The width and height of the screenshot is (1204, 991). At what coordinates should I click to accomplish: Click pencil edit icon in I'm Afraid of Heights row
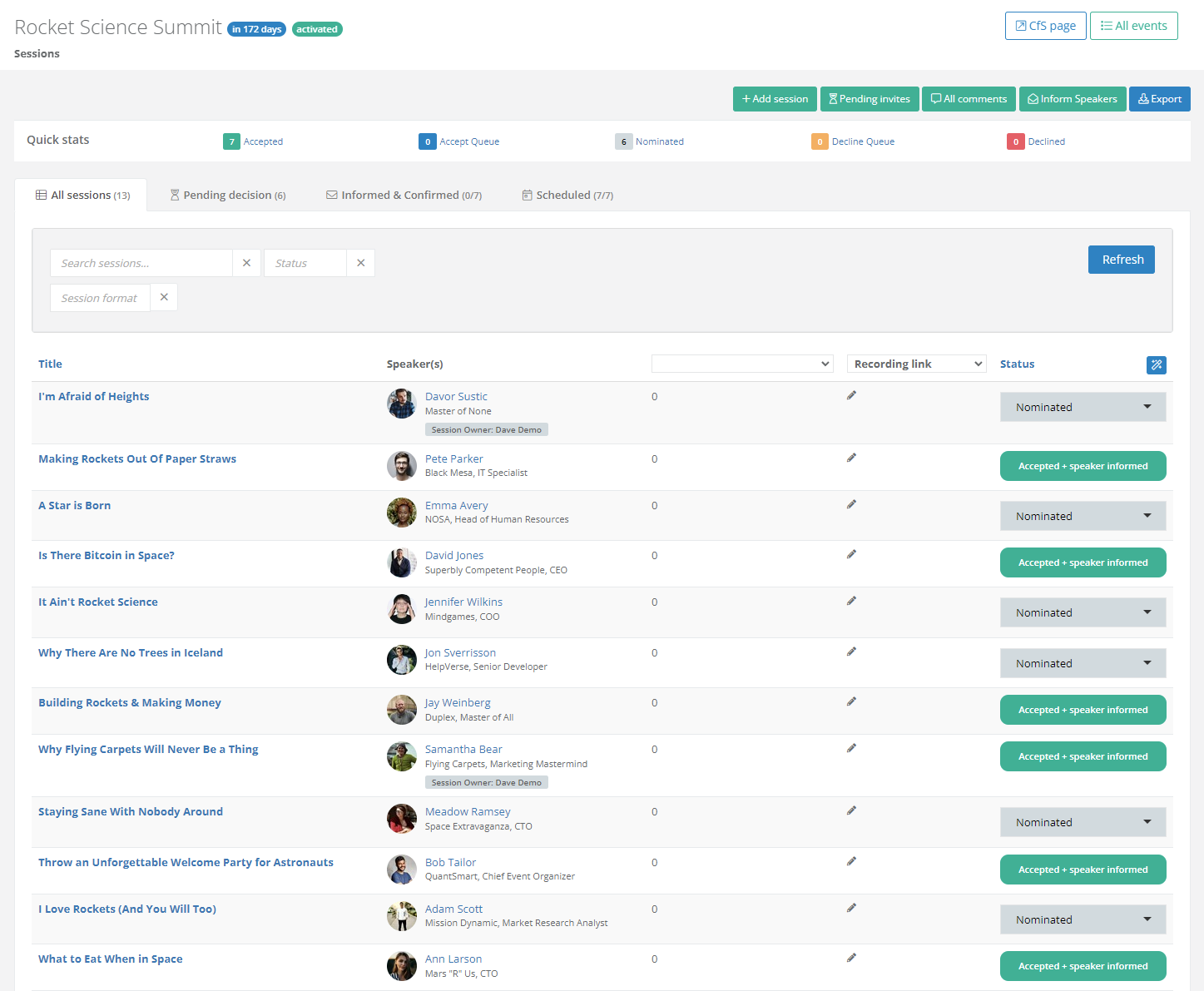click(851, 396)
